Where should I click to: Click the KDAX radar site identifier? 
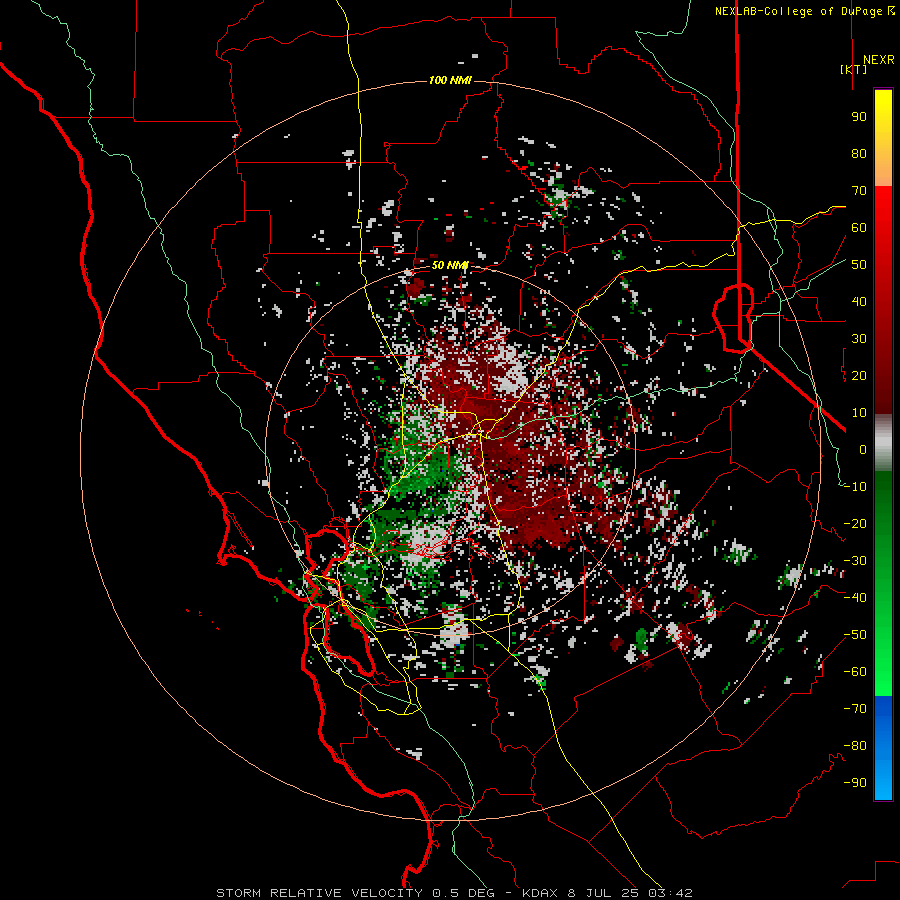(x=540, y=893)
